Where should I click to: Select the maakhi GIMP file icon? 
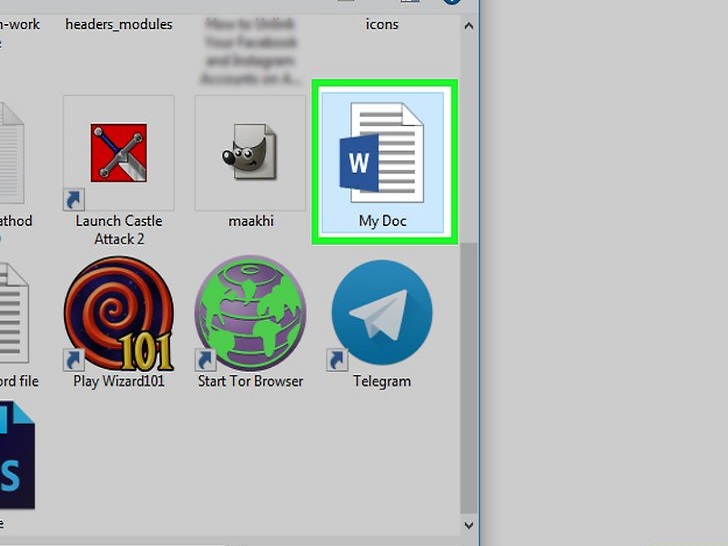click(250, 151)
